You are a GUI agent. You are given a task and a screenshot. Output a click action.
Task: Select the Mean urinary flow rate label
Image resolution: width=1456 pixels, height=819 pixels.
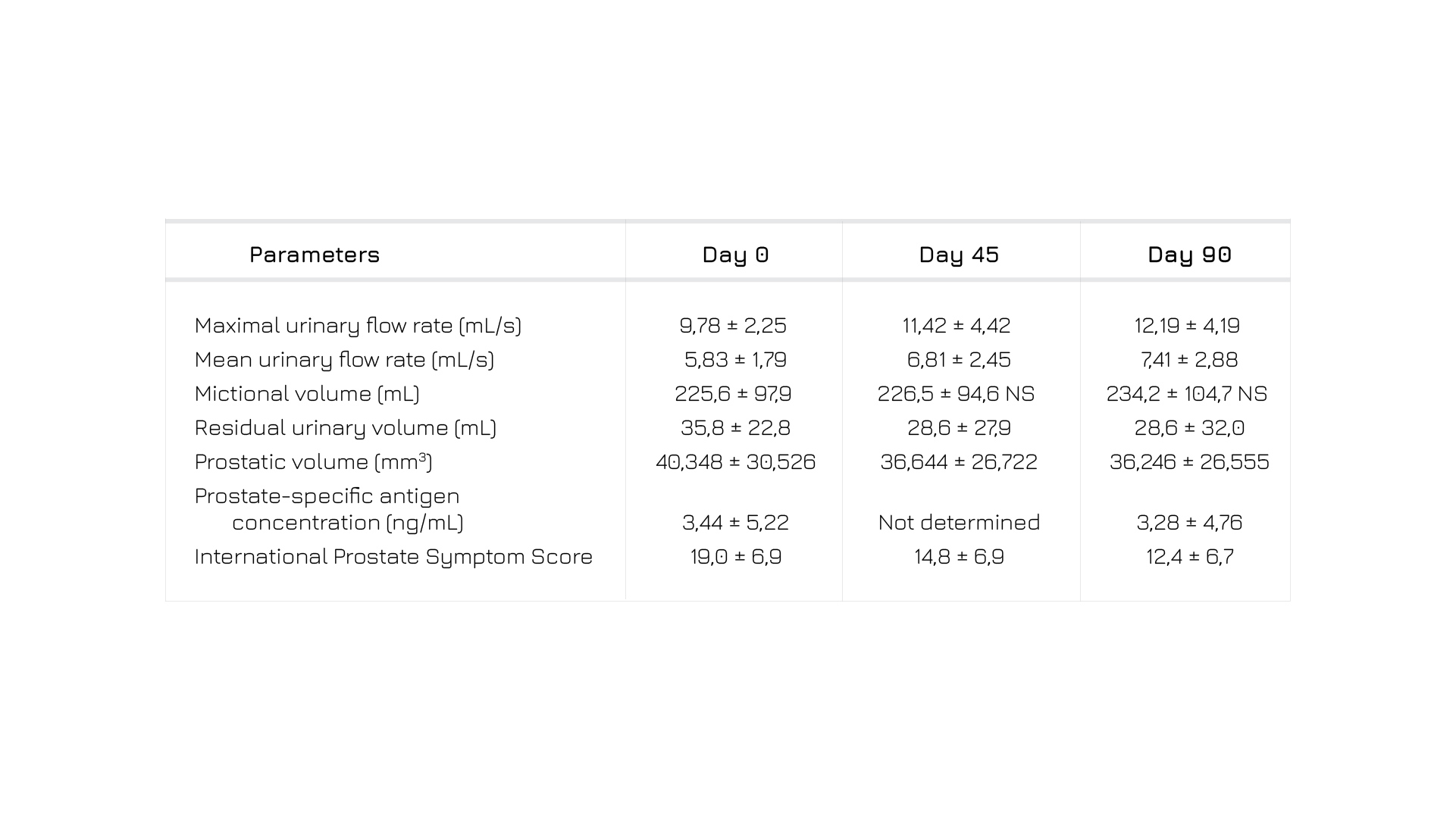pyautogui.click(x=344, y=360)
